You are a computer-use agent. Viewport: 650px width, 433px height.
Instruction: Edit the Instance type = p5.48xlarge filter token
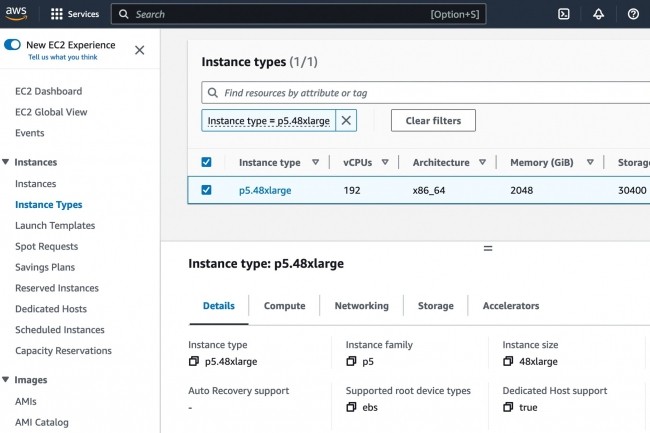(269, 121)
